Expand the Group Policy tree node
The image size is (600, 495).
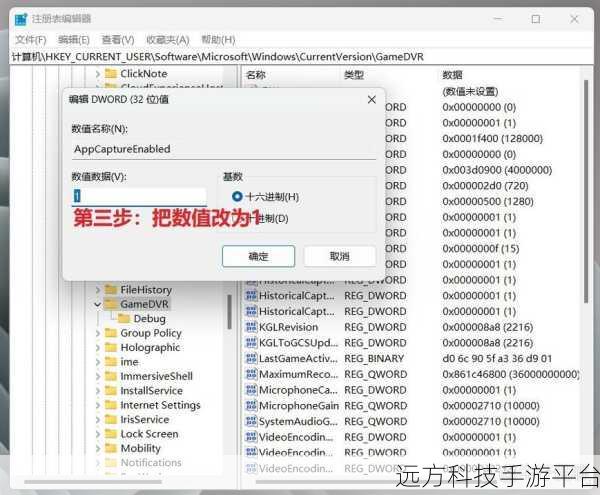tap(98, 333)
